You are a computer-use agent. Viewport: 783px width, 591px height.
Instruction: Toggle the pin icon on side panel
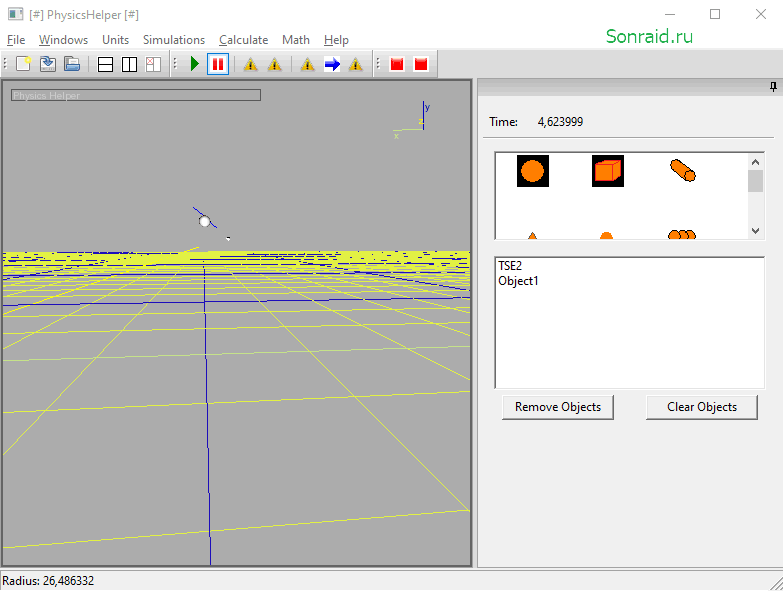773,87
